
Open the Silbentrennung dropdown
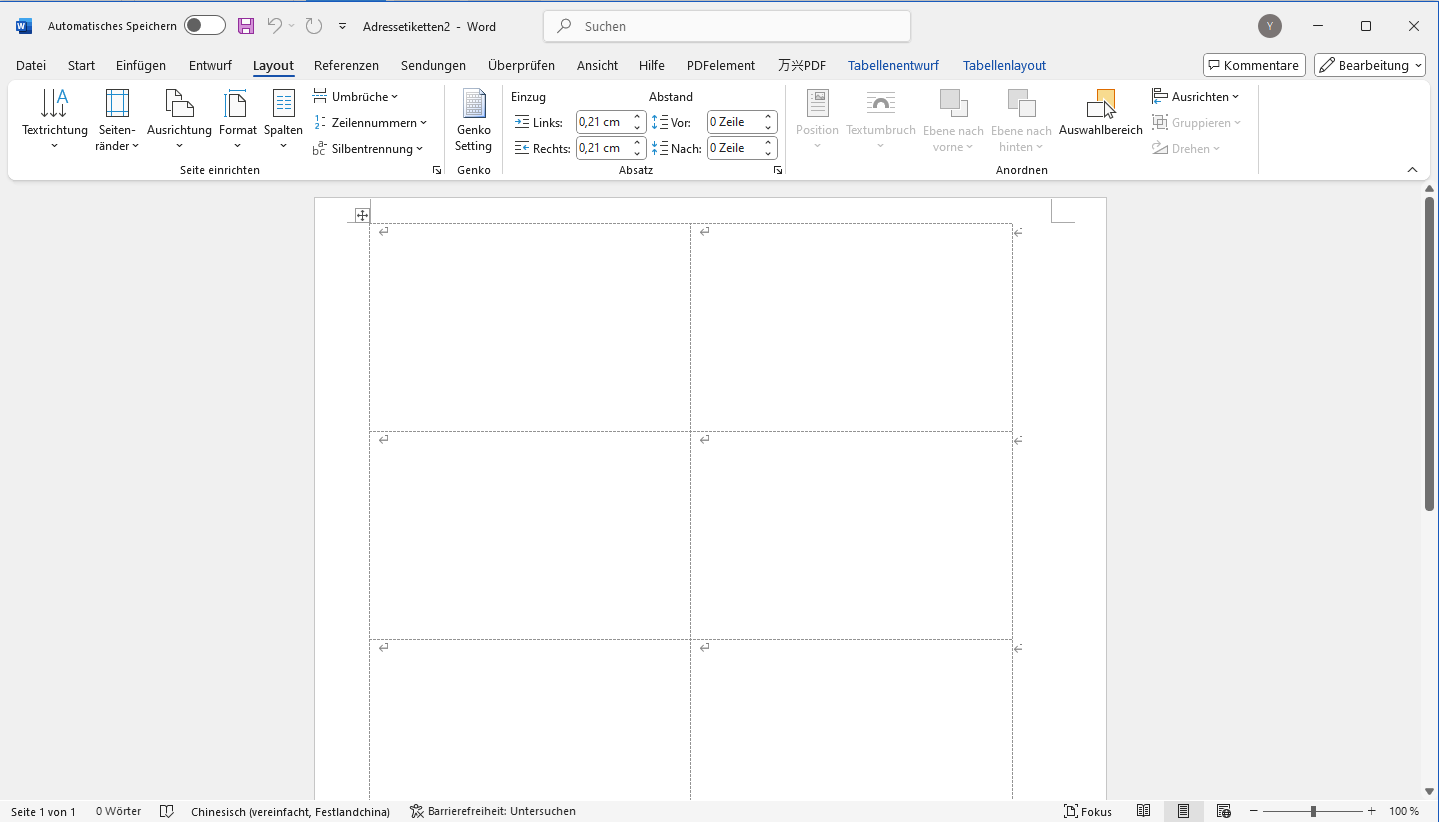coord(368,149)
